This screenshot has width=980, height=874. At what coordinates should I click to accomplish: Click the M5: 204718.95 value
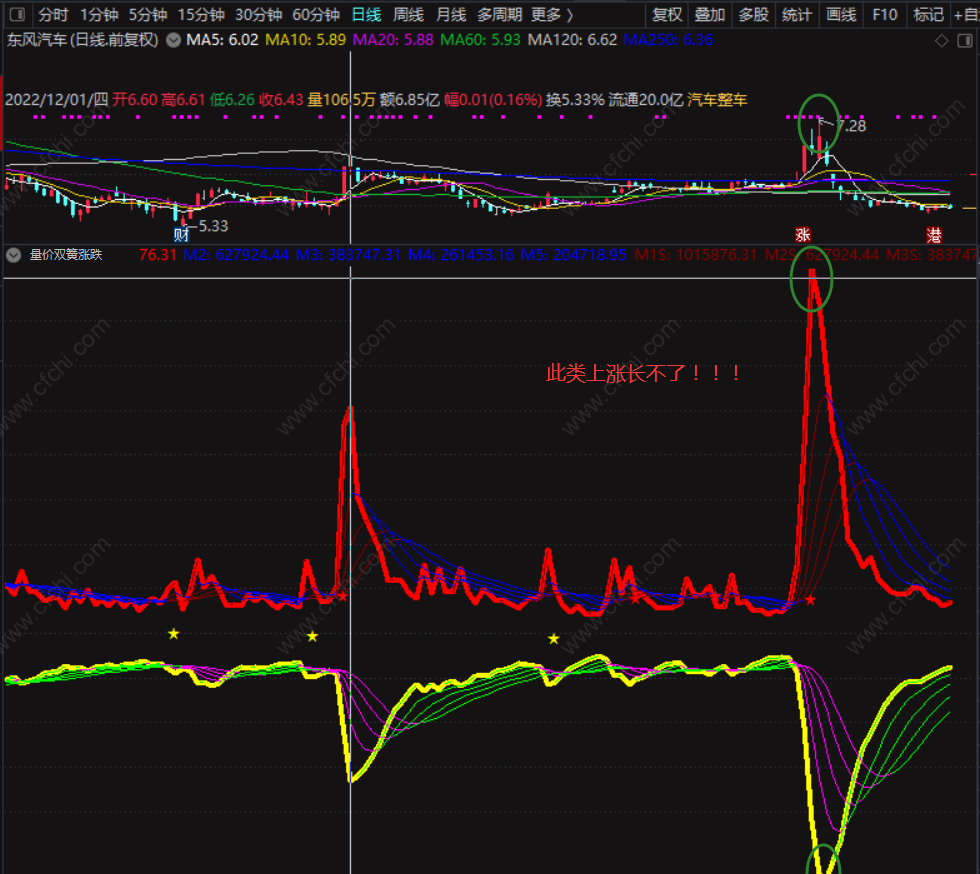tap(574, 255)
